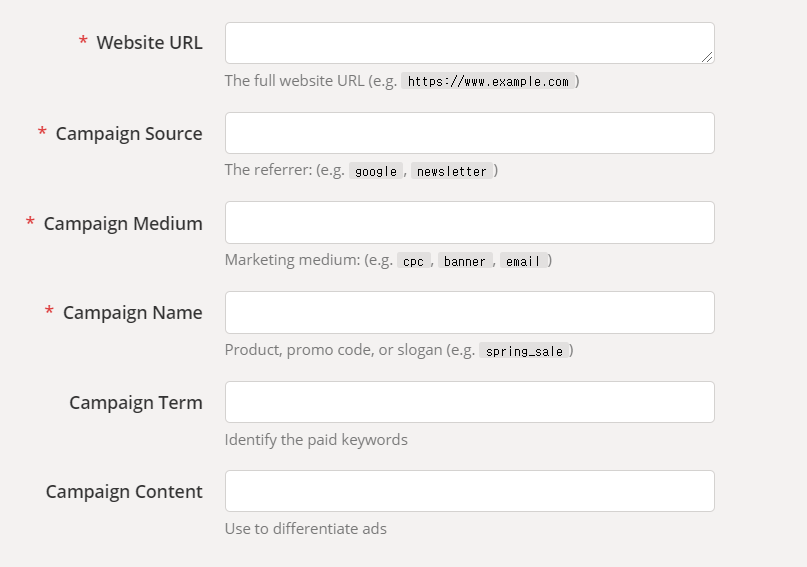
Task: Click the Website URL field label
Action: pyautogui.click(x=149, y=43)
